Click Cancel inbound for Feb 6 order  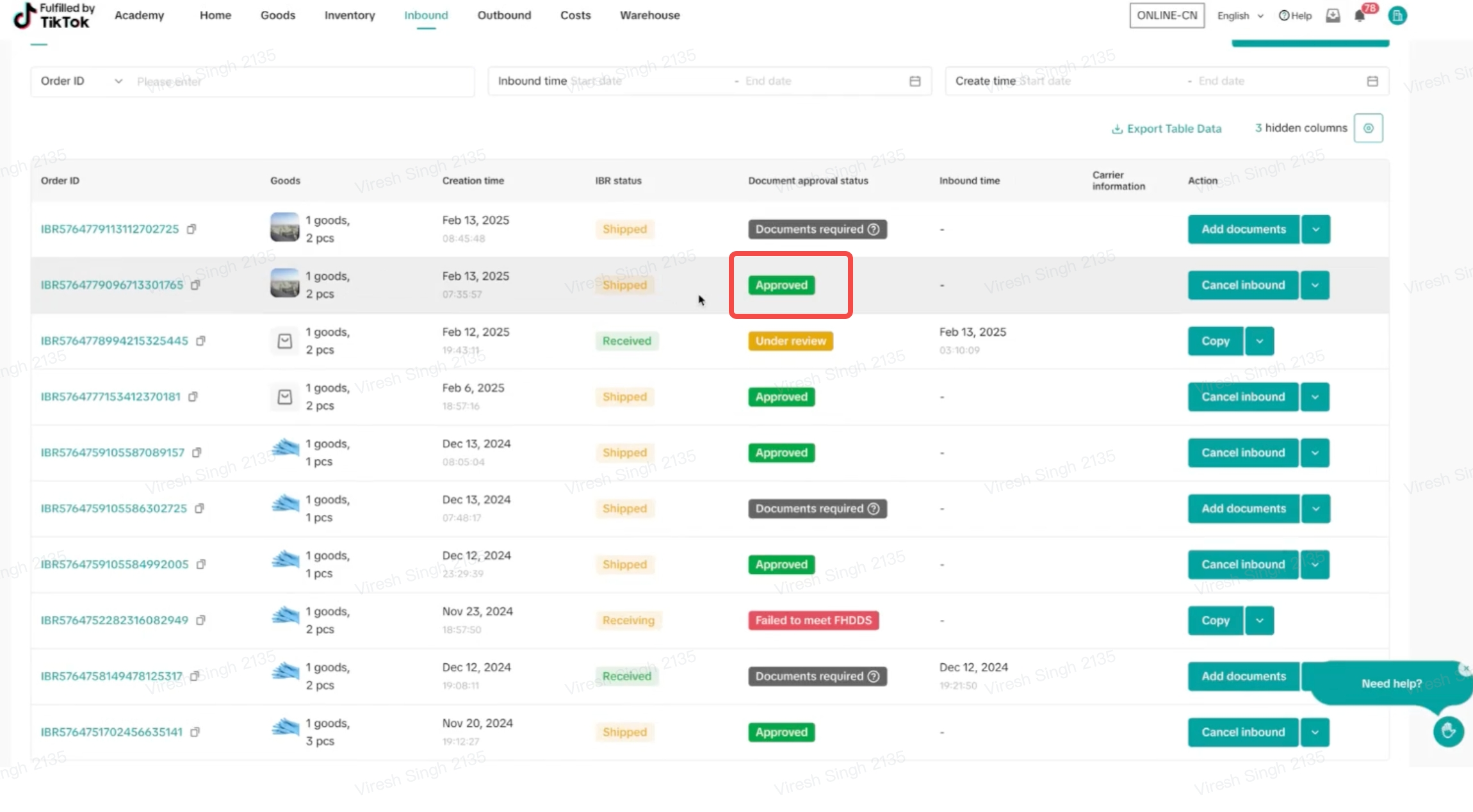click(1242, 397)
